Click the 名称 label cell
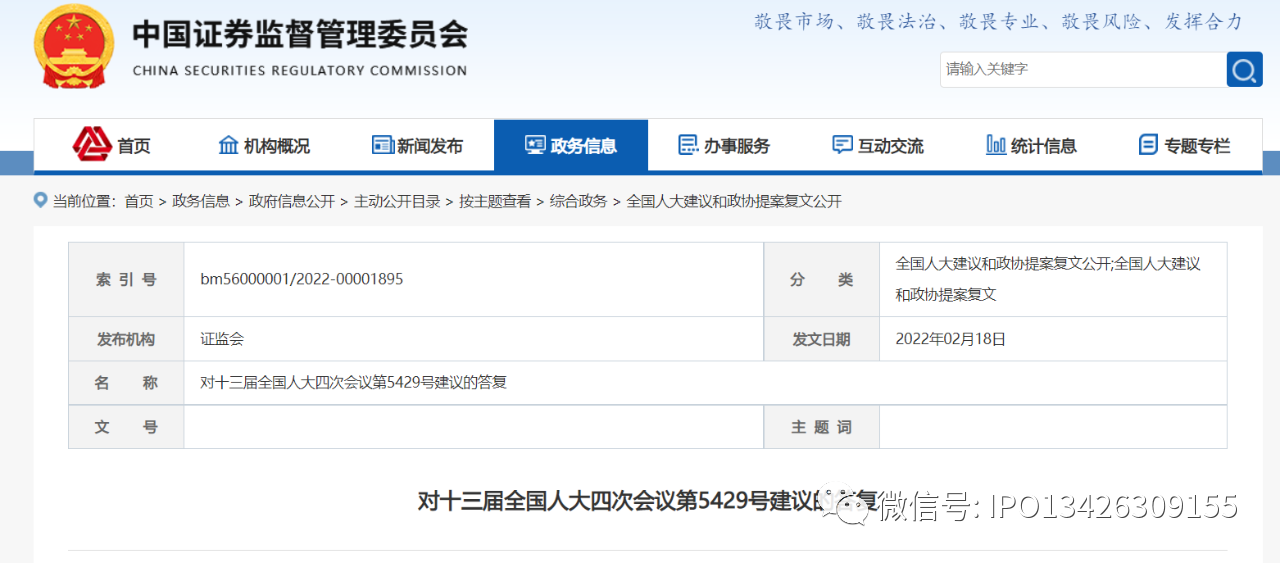 tap(126, 382)
